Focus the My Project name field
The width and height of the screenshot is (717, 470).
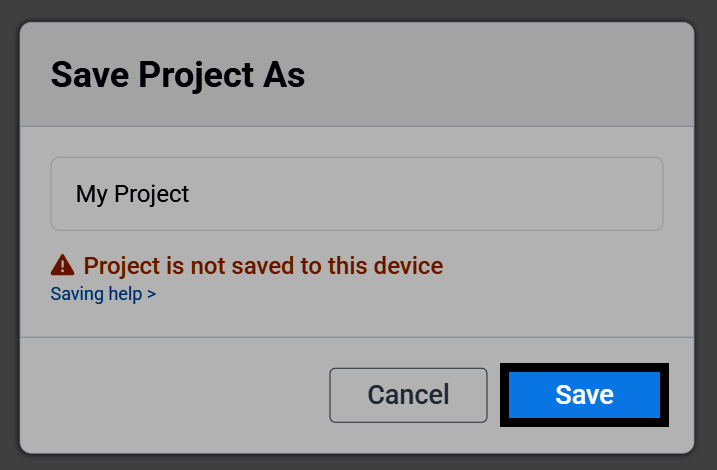click(x=357, y=194)
